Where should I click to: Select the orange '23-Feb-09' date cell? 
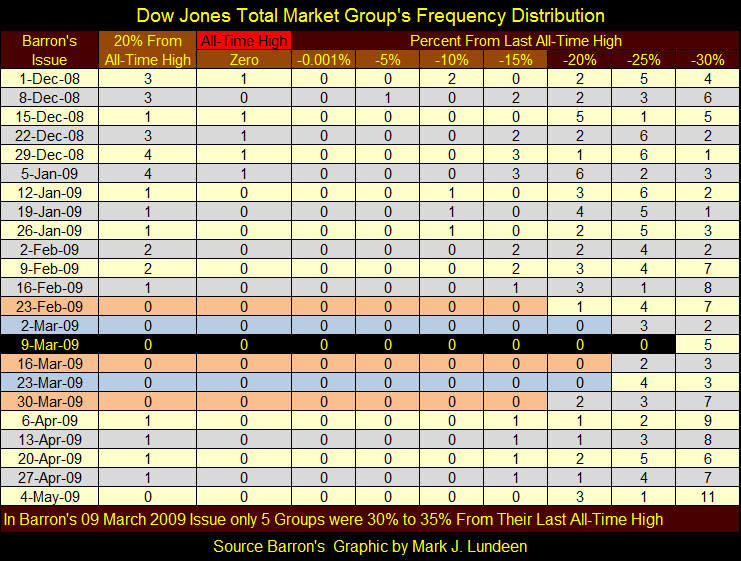(x=50, y=307)
